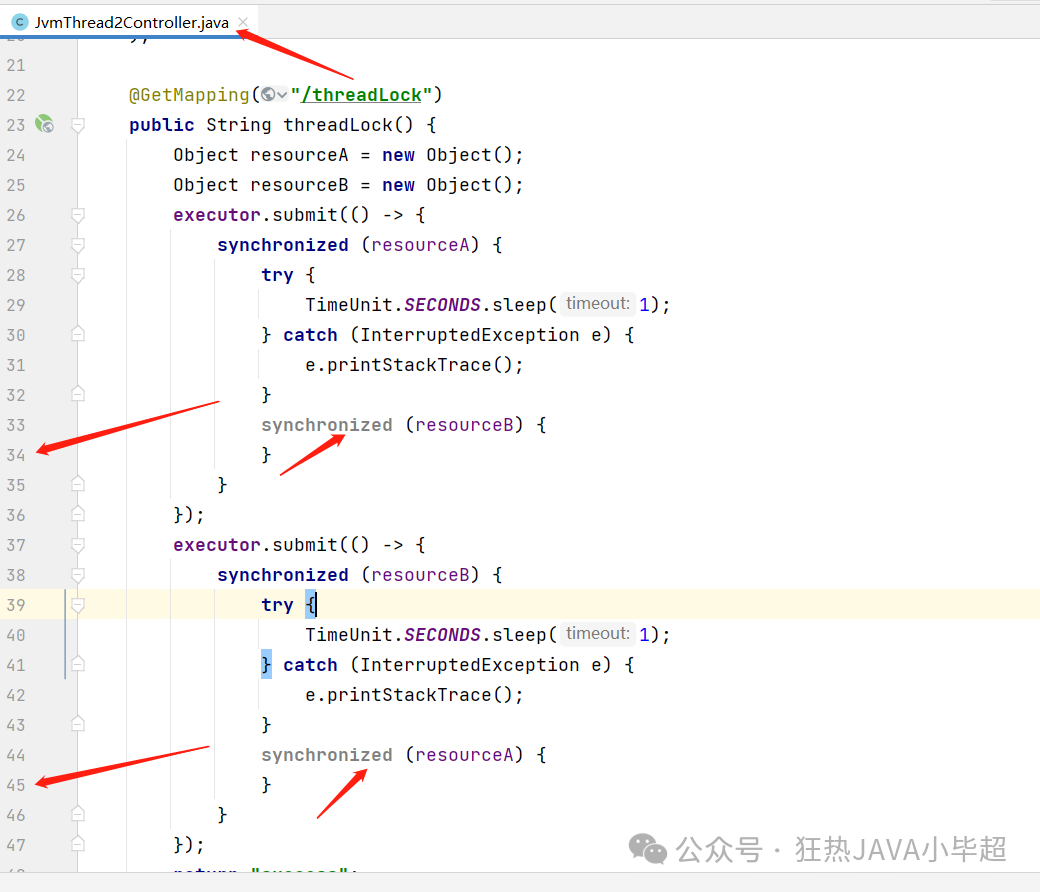Image resolution: width=1040 pixels, height=892 pixels.
Task: Click line number 33 in the gutter
Action: 16,425
